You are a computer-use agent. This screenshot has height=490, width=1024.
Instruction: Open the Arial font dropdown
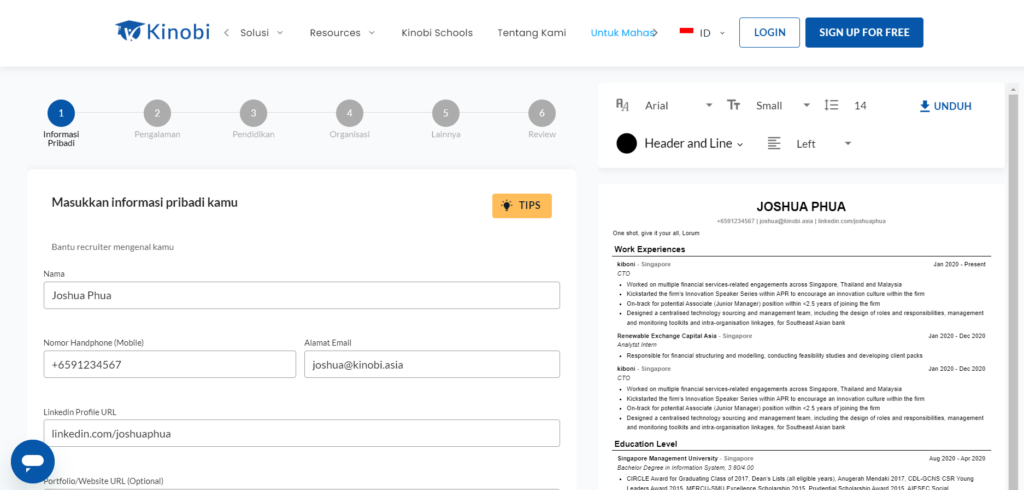click(678, 105)
